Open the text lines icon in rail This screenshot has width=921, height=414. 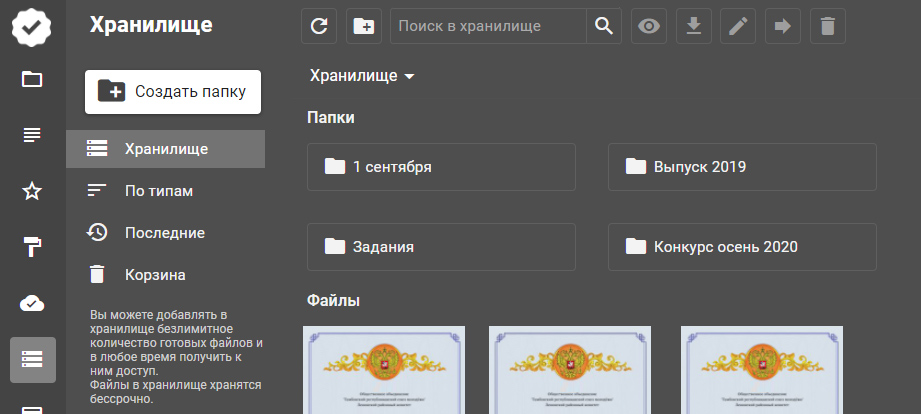[32, 135]
